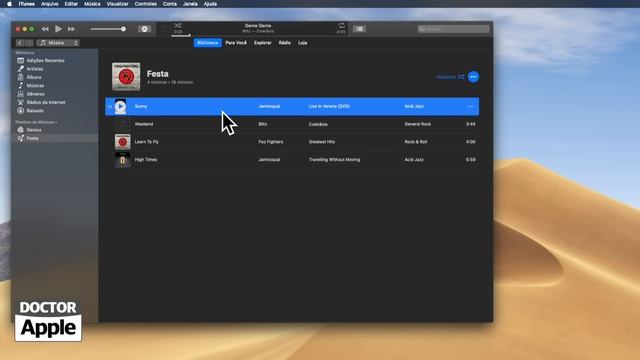Click the album Live in Verona (DVD)

point(329,107)
